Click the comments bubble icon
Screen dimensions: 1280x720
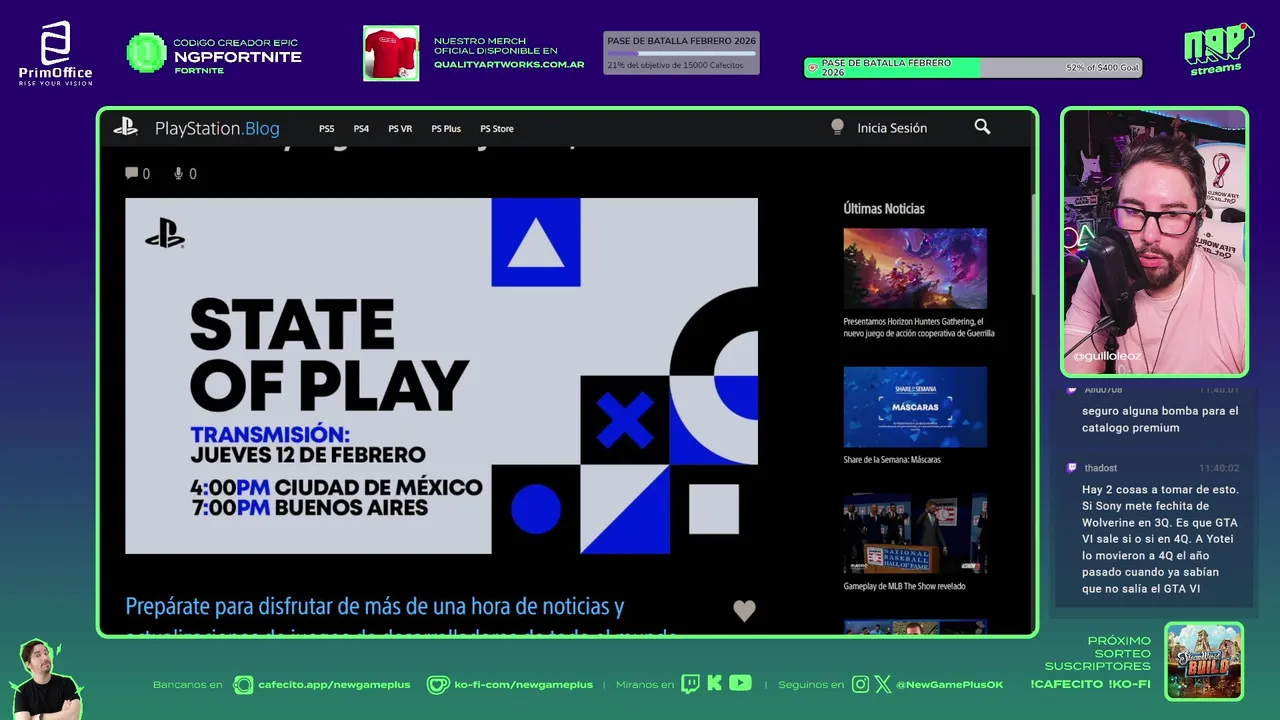(131, 173)
